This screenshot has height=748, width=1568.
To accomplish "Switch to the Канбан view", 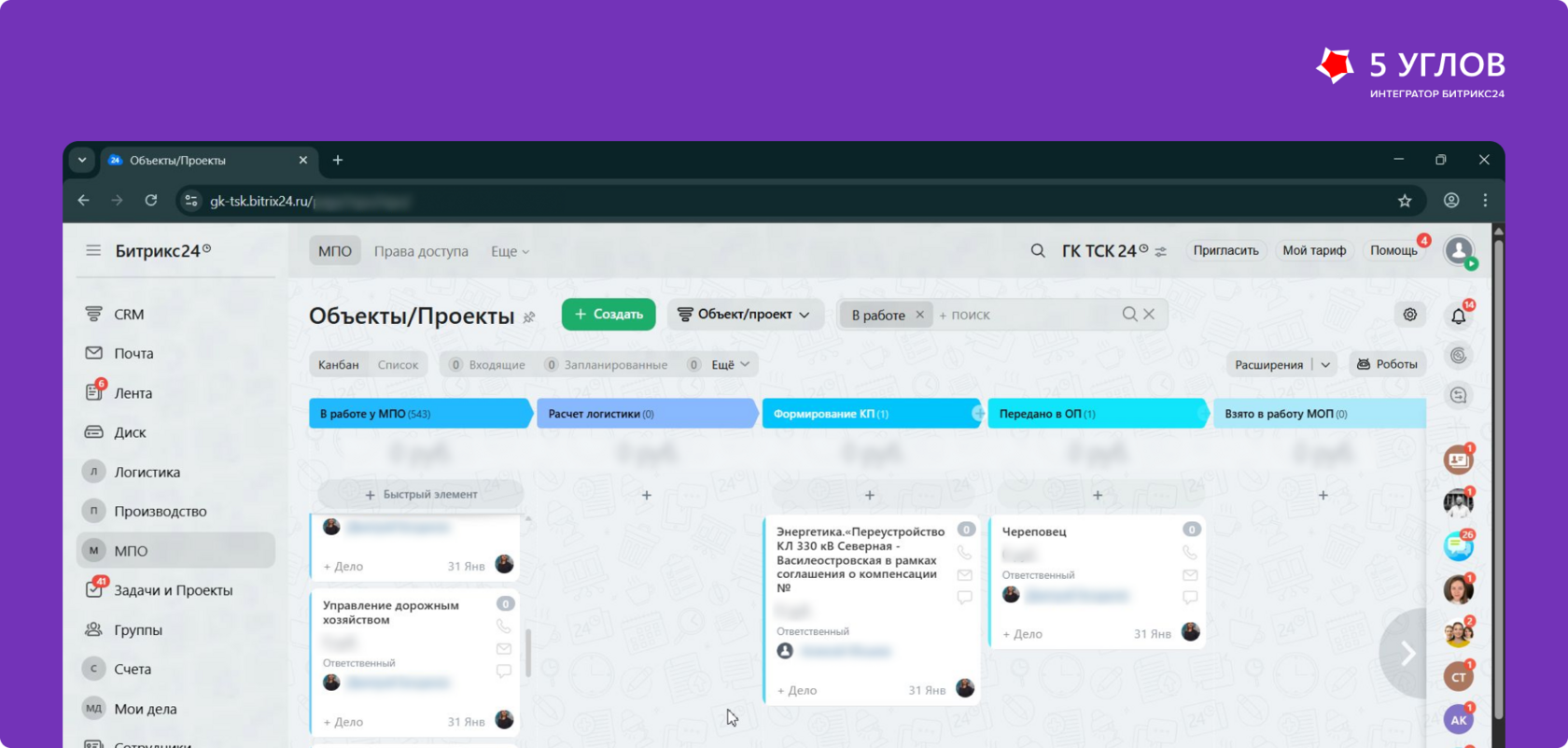I will [338, 365].
